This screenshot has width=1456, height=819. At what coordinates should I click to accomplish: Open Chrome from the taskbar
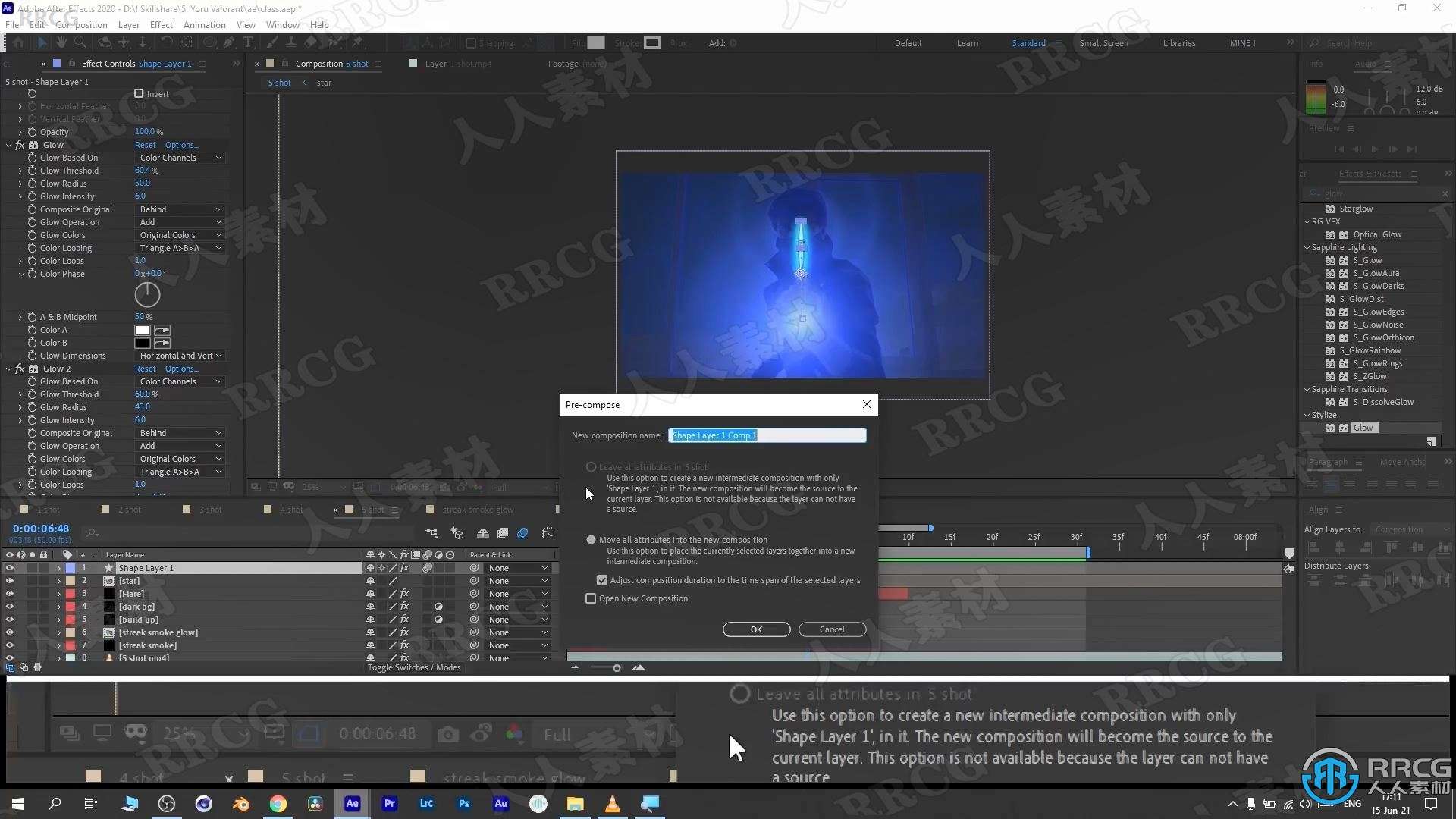pos(278,804)
